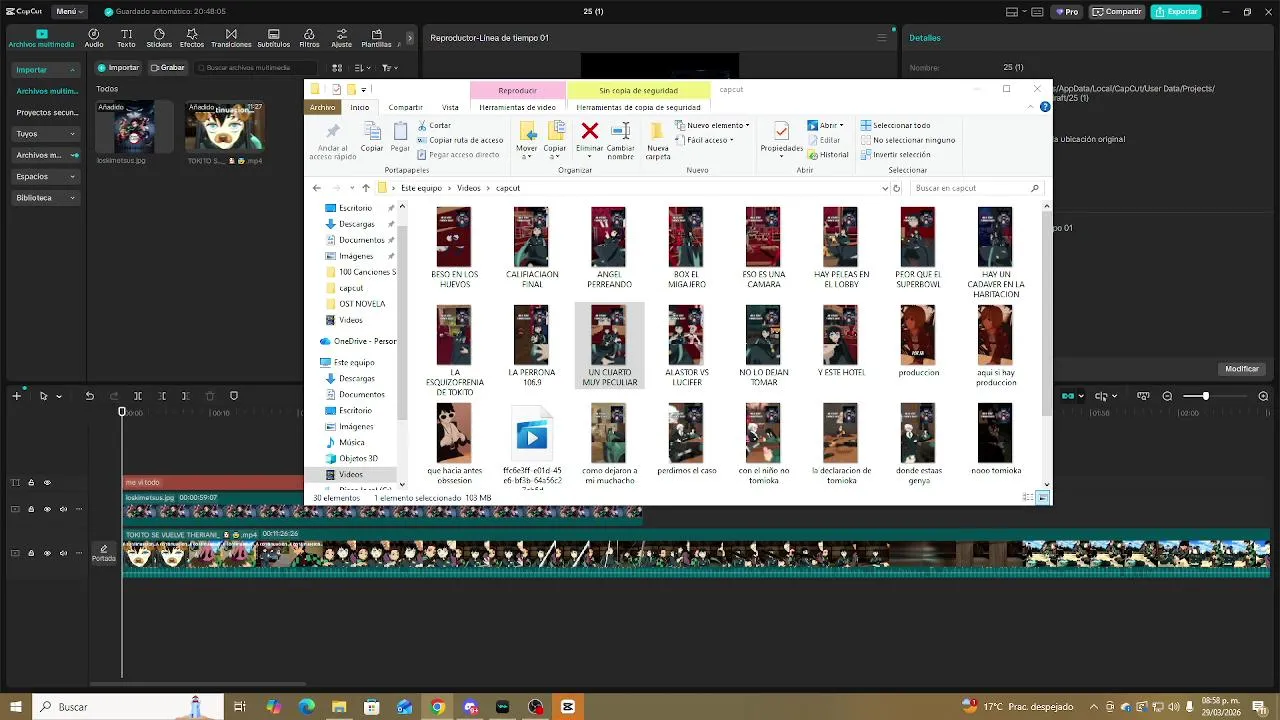
Task: Open the Transiciones panel
Action: [231, 38]
